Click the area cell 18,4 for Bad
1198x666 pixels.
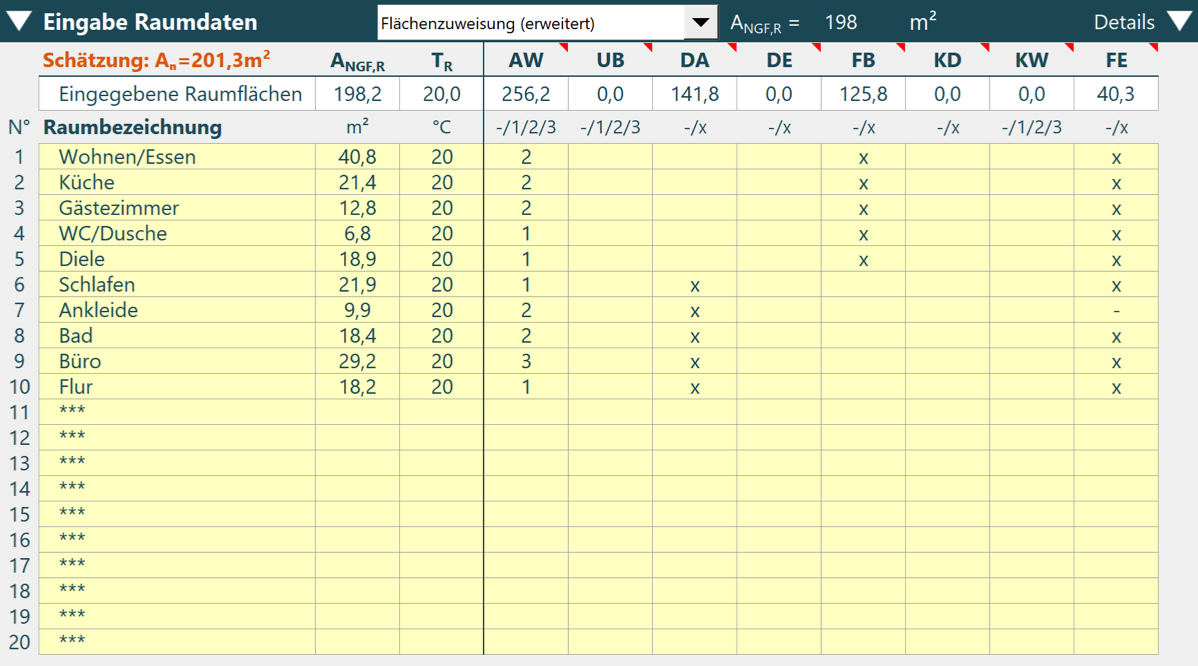click(x=358, y=336)
